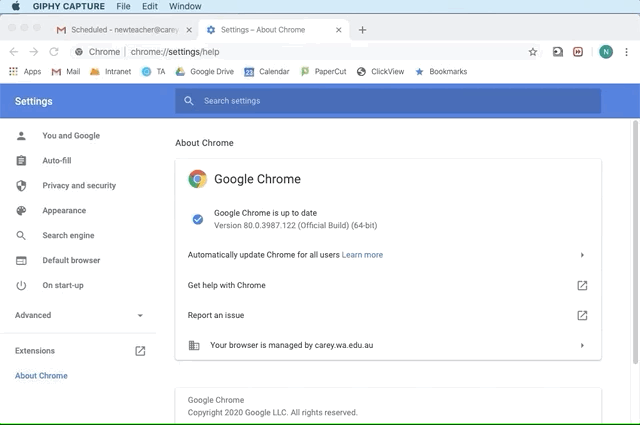The image size is (640, 425).
Task: Close the Scheduled Gmail tab
Action: click(x=189, y=30)
